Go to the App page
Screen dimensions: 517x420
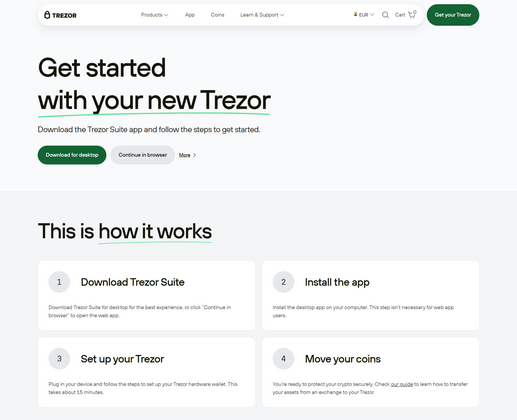(x=190, y=15)
